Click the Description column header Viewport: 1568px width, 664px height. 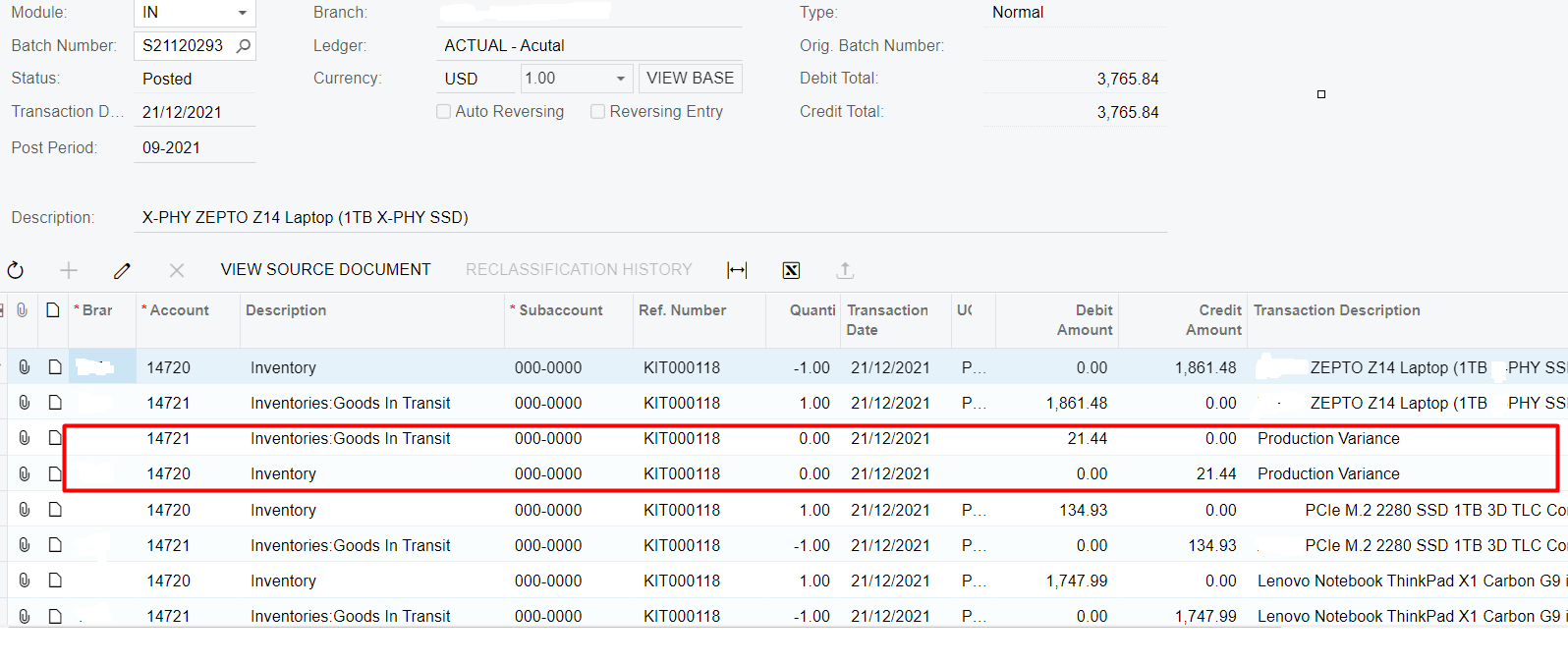286,310
